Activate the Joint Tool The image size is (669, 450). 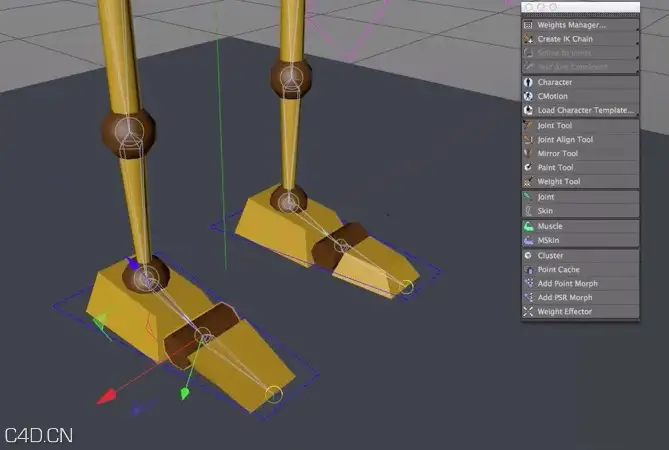tap(580, 126)
